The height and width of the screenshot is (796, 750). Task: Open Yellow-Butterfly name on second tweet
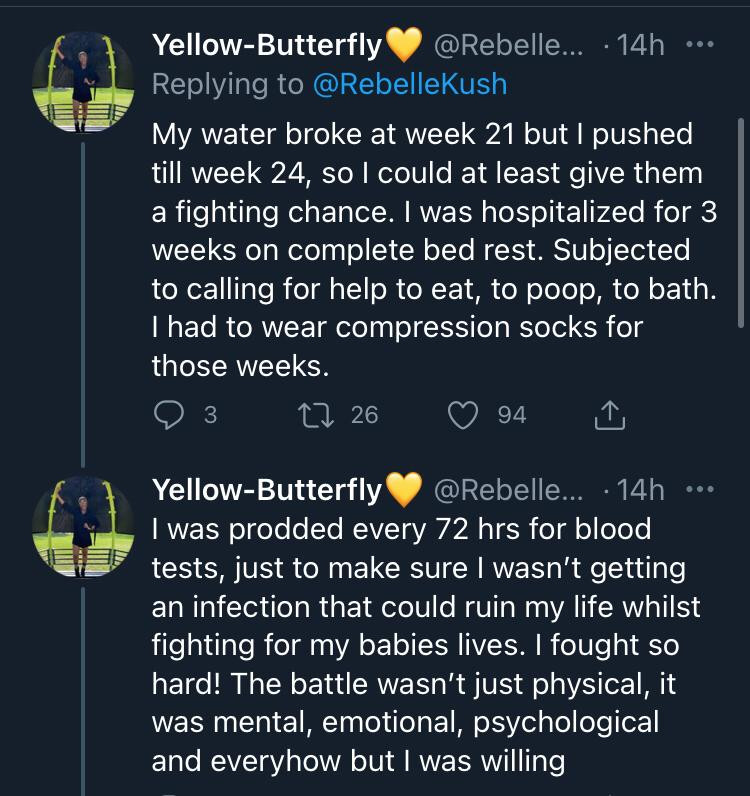coord(266,490)
